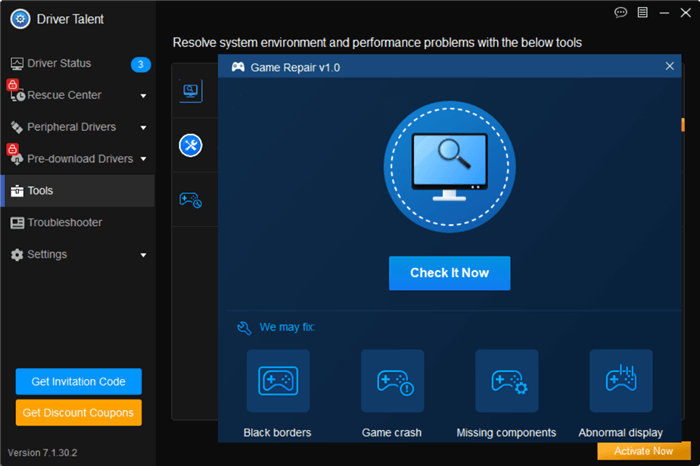Click the Peripheral Drivers plug icon
The width and height of the screenshot is (700, 466).
click(x=17, y=128)
